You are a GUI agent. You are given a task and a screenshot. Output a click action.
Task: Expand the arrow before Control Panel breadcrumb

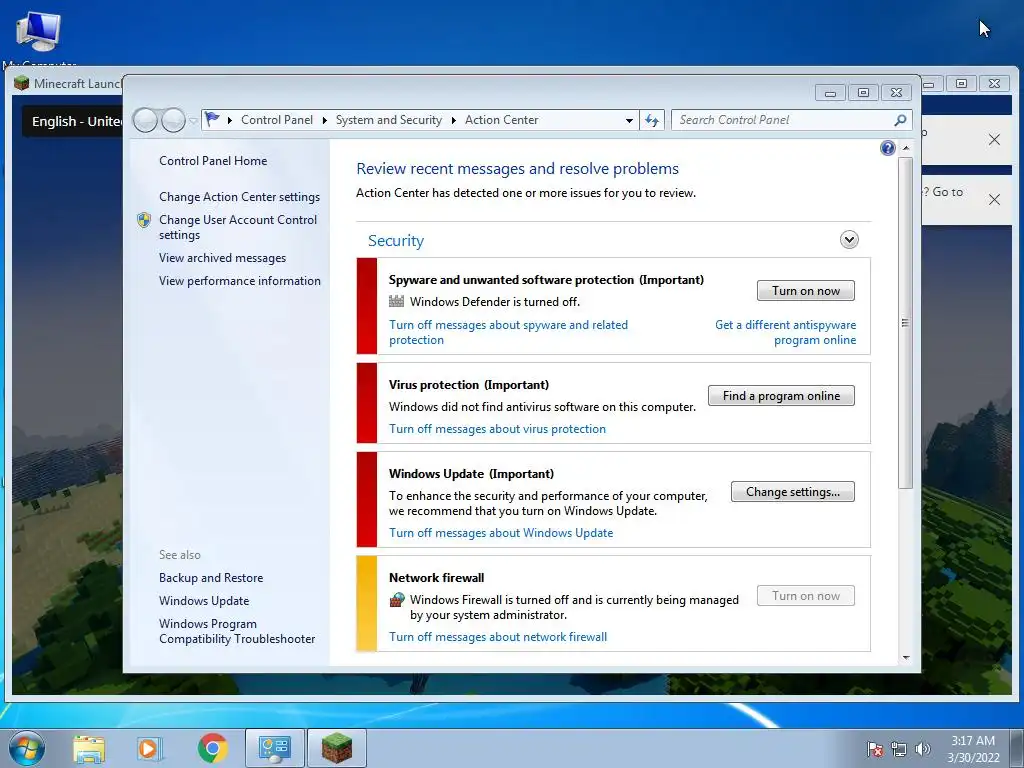230,120
